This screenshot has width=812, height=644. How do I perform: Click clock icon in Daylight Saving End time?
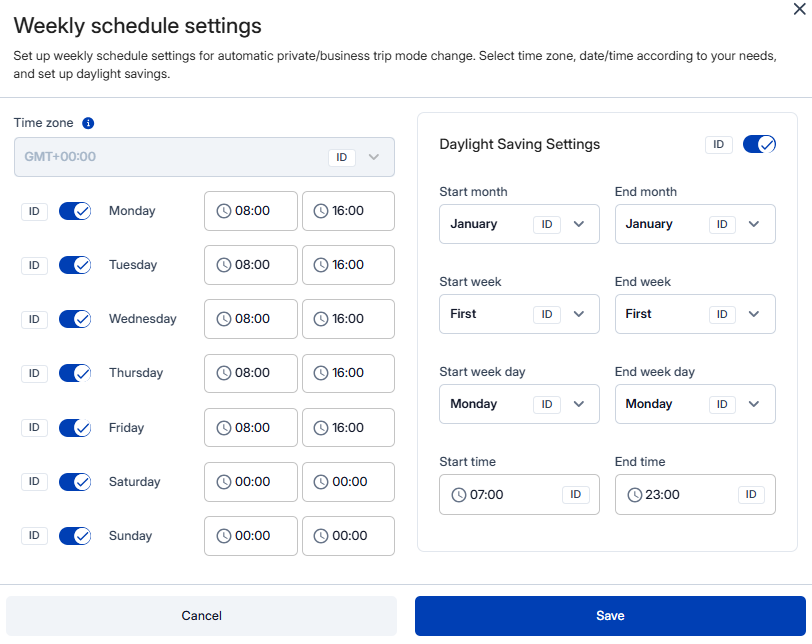coord(635,495)
